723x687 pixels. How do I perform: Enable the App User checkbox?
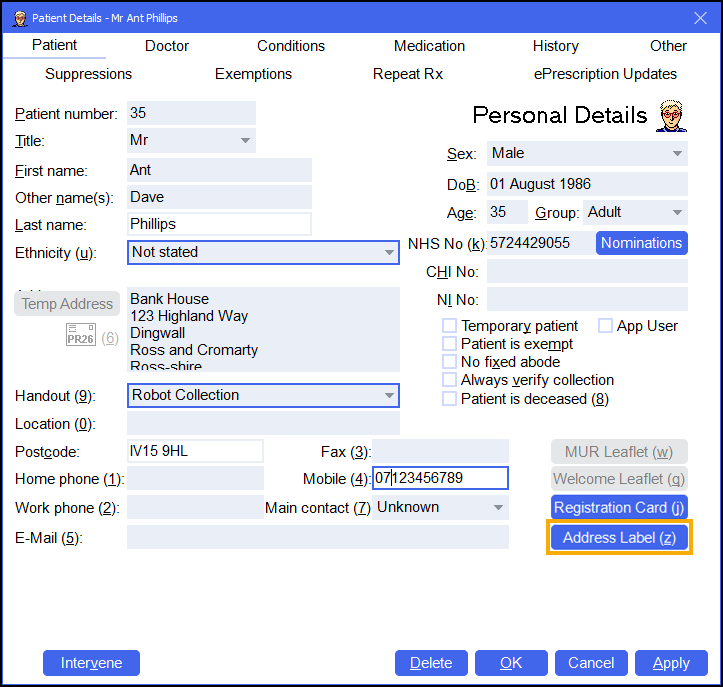click(606, 326)
